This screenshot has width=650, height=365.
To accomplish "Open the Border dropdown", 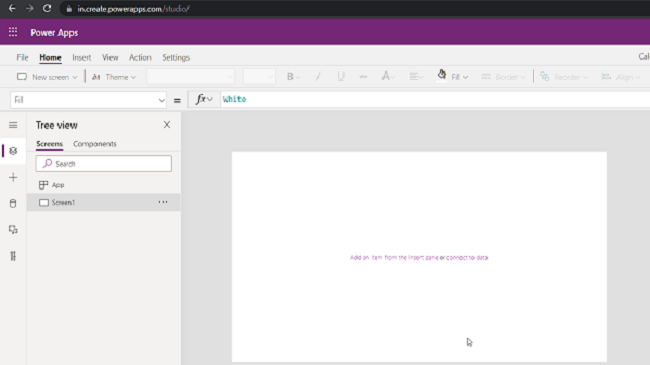I will 503,77.
